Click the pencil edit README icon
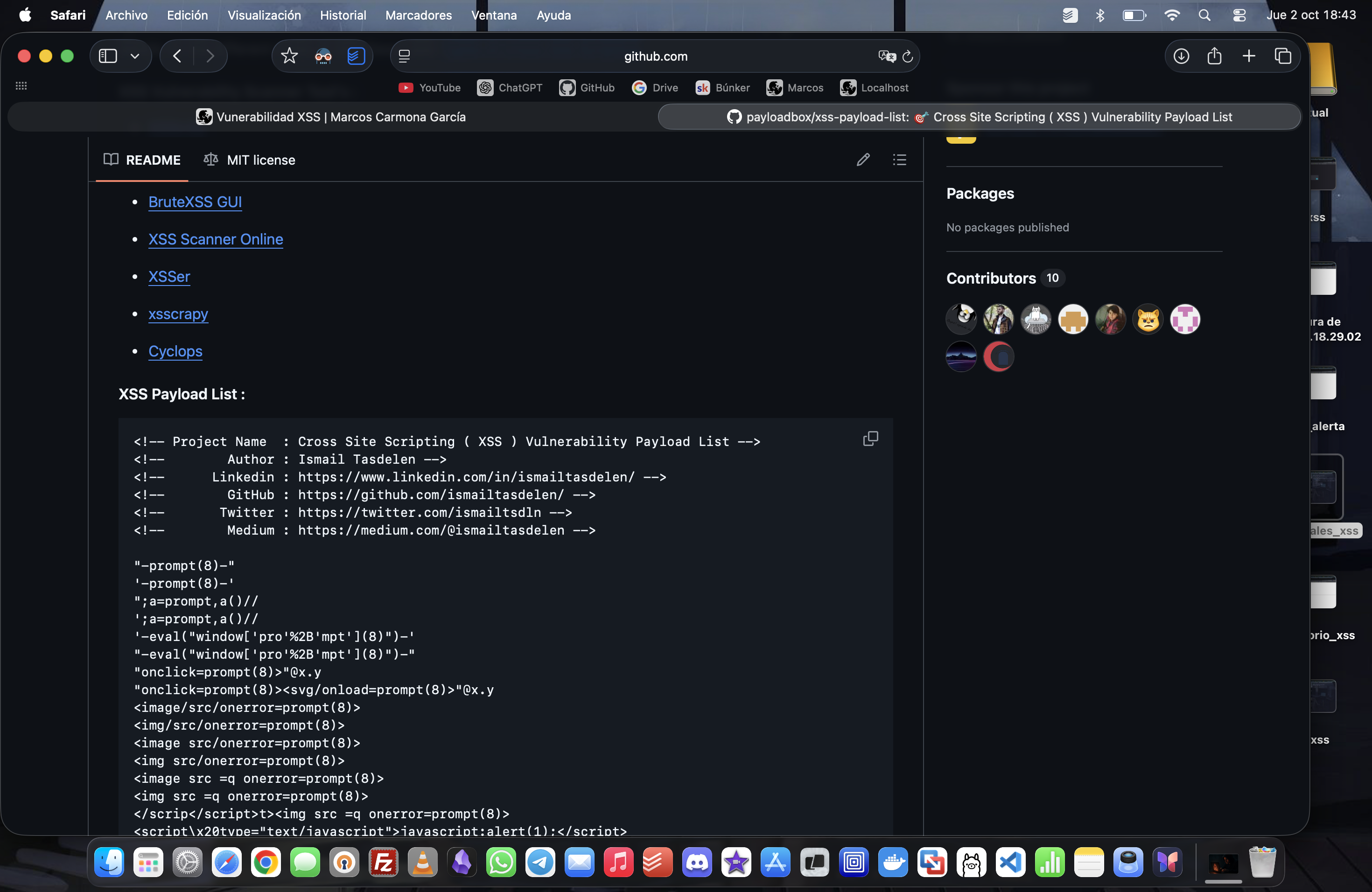Image resolution: width=1372 pixels, height=892 pixels. click(x=862, y=160)
